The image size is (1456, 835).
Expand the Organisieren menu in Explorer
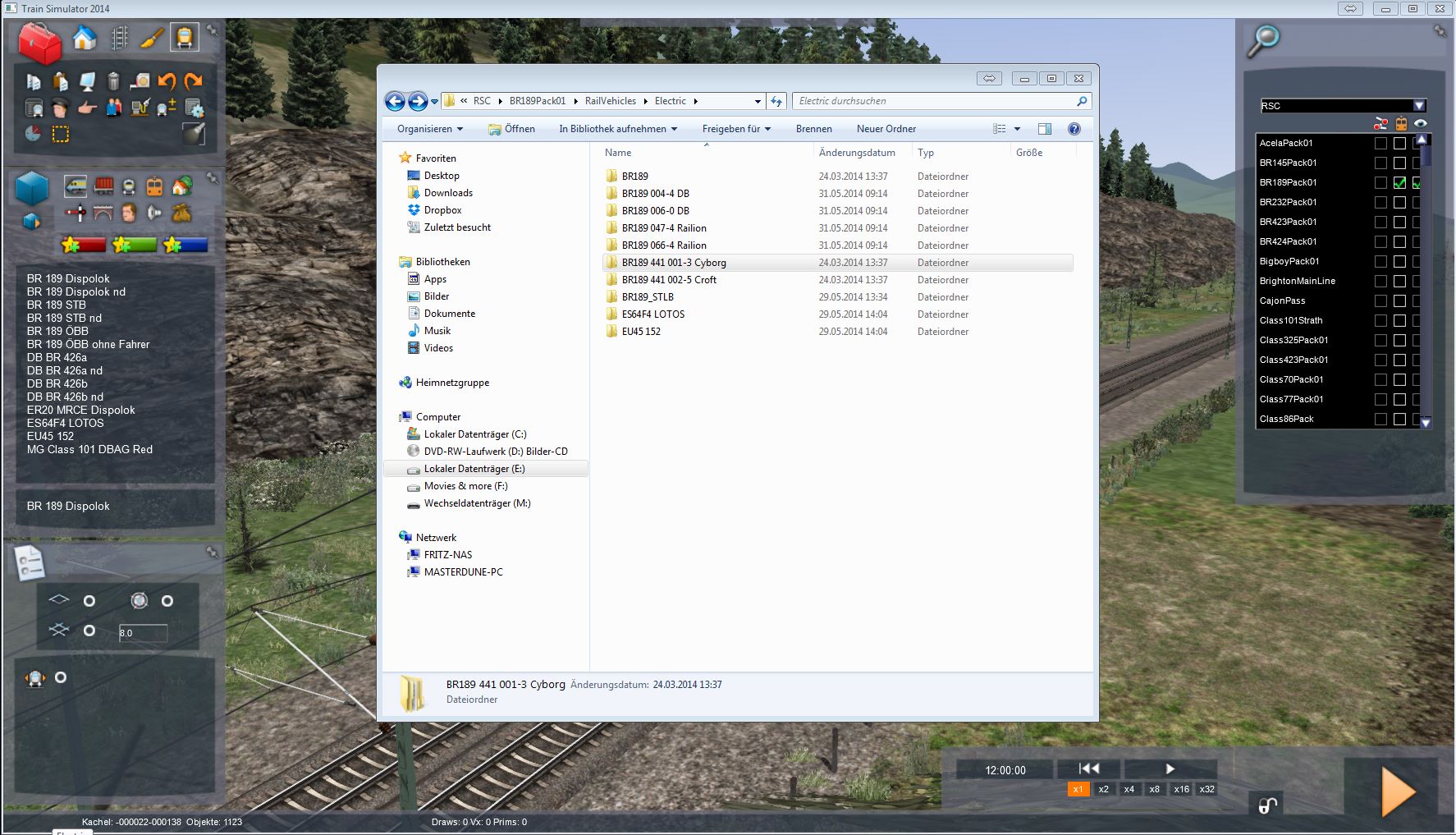coord(430,129)
